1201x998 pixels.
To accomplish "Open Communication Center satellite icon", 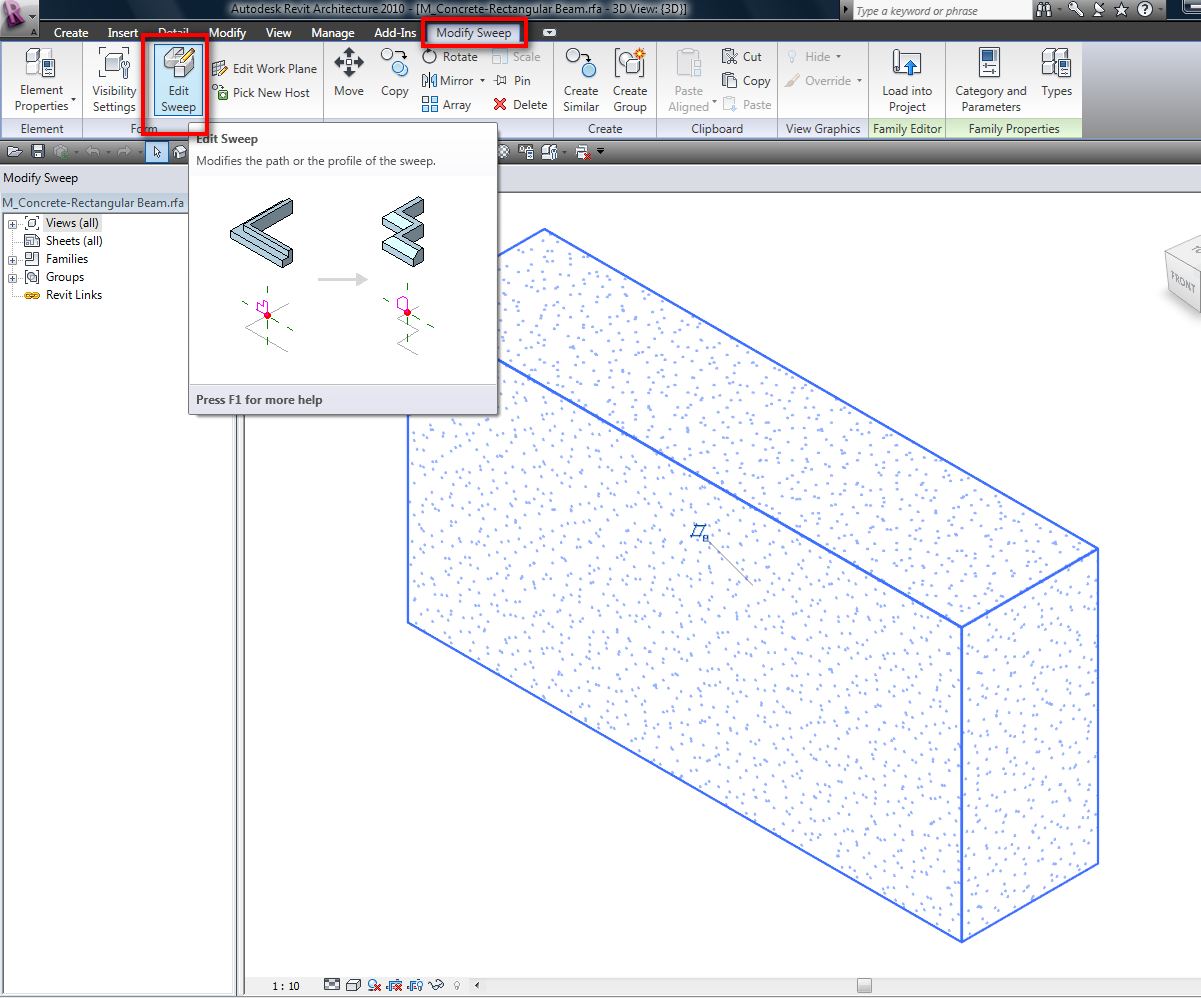I will [x=1098, y=10].
